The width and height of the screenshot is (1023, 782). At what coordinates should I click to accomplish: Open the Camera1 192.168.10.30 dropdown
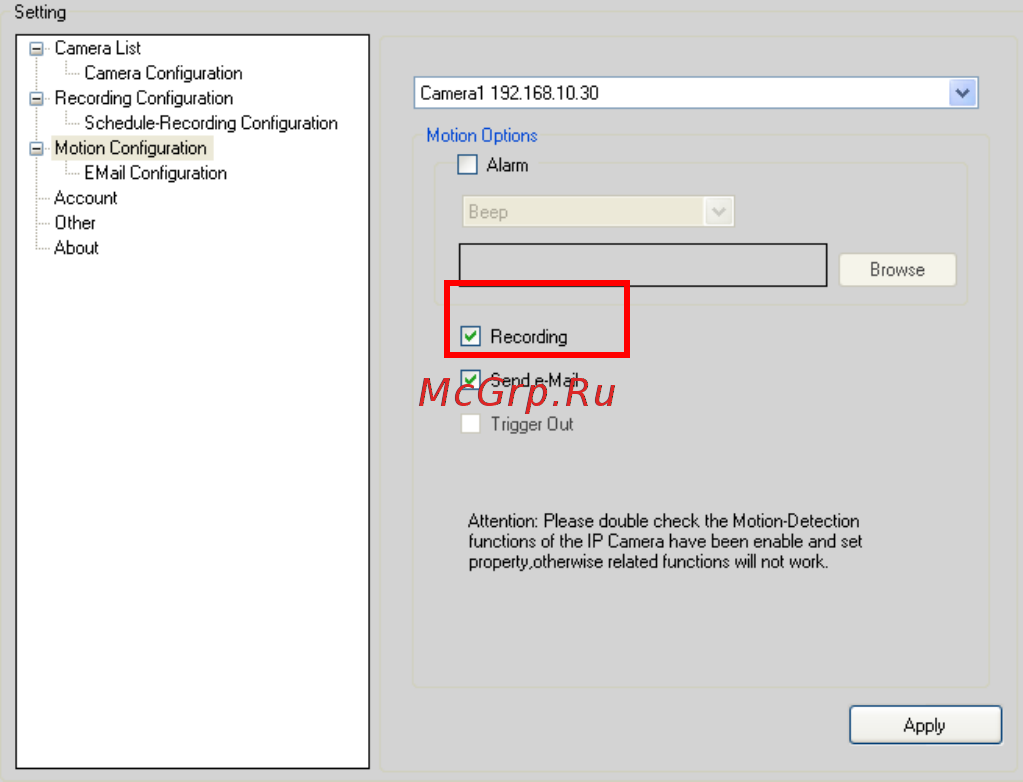click(x=962, y=93)
